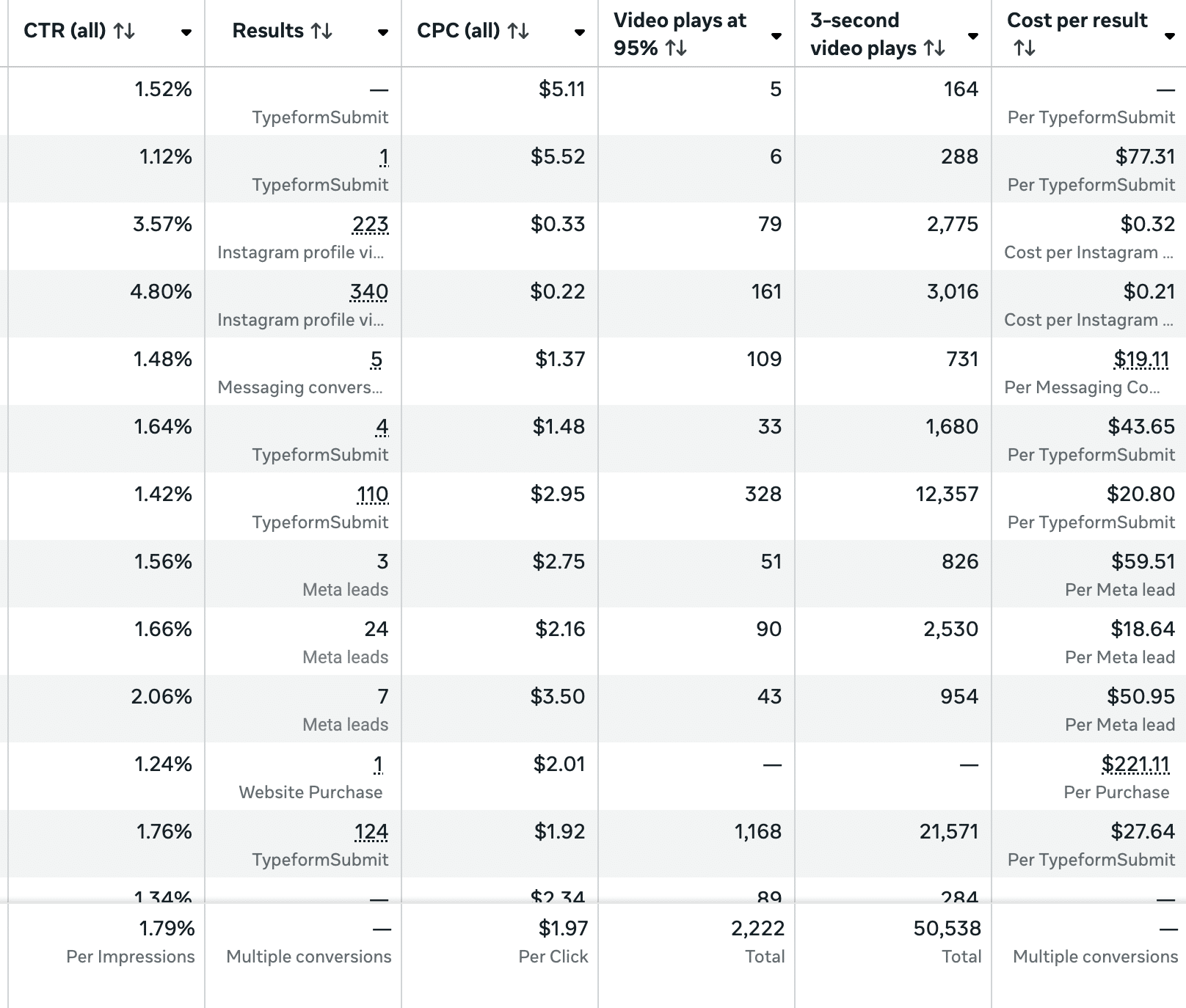
Task: Open 3-second video plays column caret
Action: coord(973,36)
